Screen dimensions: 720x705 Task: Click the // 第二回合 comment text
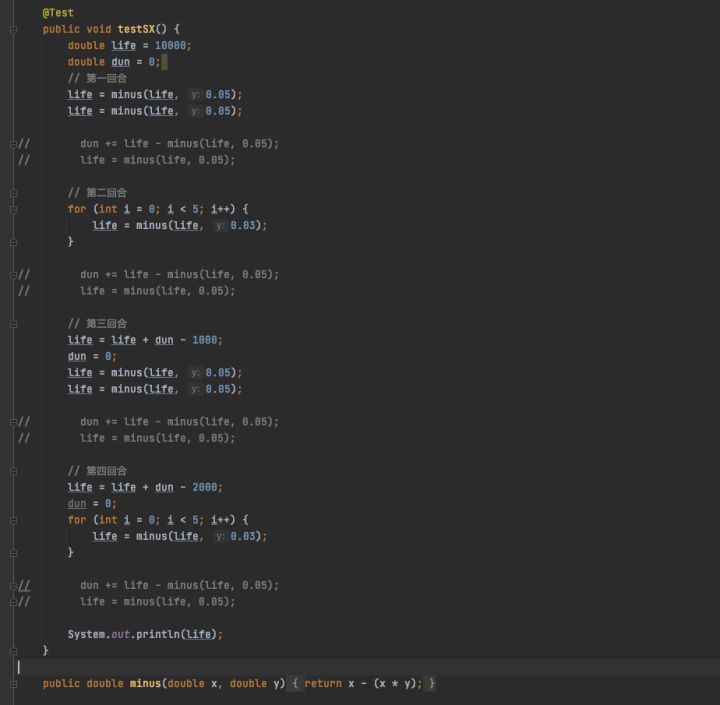(x=97, y=193)
